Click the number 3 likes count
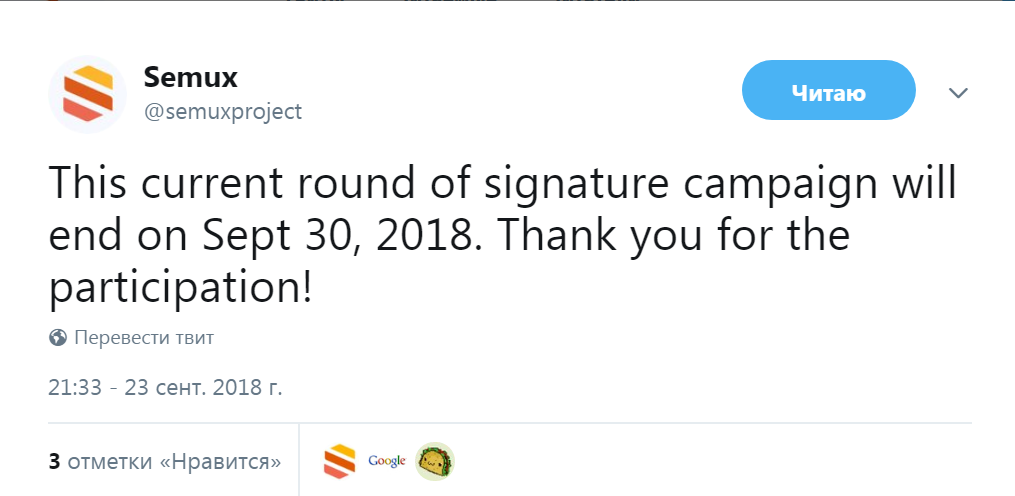This screenshot has height=496, width=1015. 54,462
